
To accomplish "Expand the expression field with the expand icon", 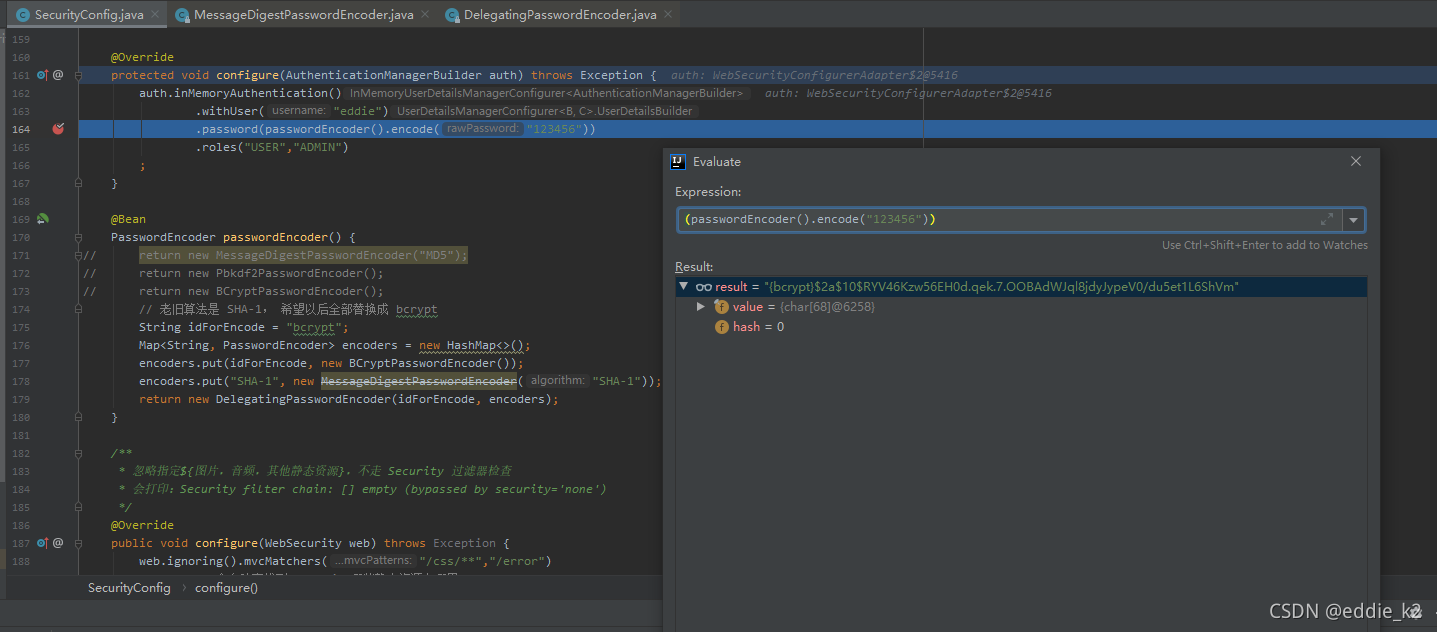I will coord(1327,219).
